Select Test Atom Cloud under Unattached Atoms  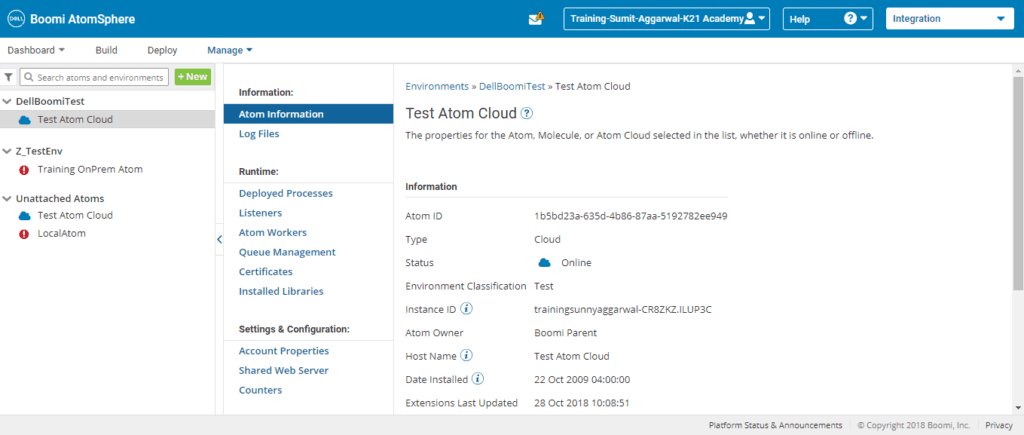tap(75, 215)
